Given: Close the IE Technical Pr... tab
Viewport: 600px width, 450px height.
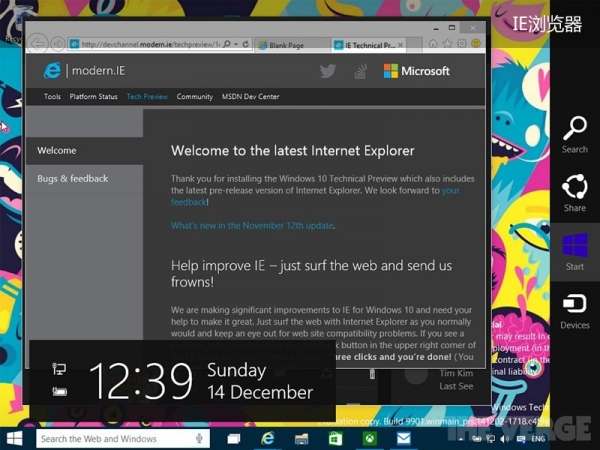Looking at the screenshot, I should point(400,45).
